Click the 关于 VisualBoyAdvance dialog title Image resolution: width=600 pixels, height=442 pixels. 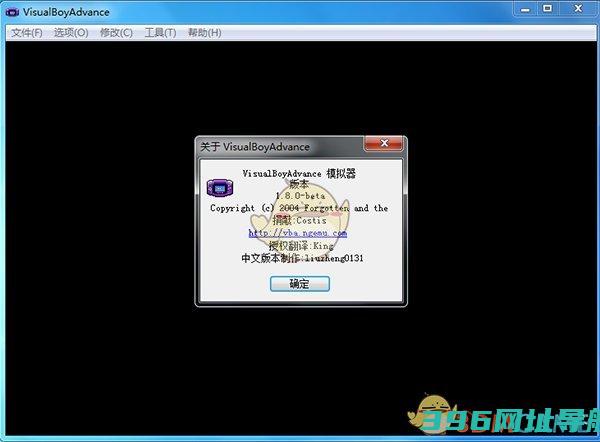tap(255, 147)
